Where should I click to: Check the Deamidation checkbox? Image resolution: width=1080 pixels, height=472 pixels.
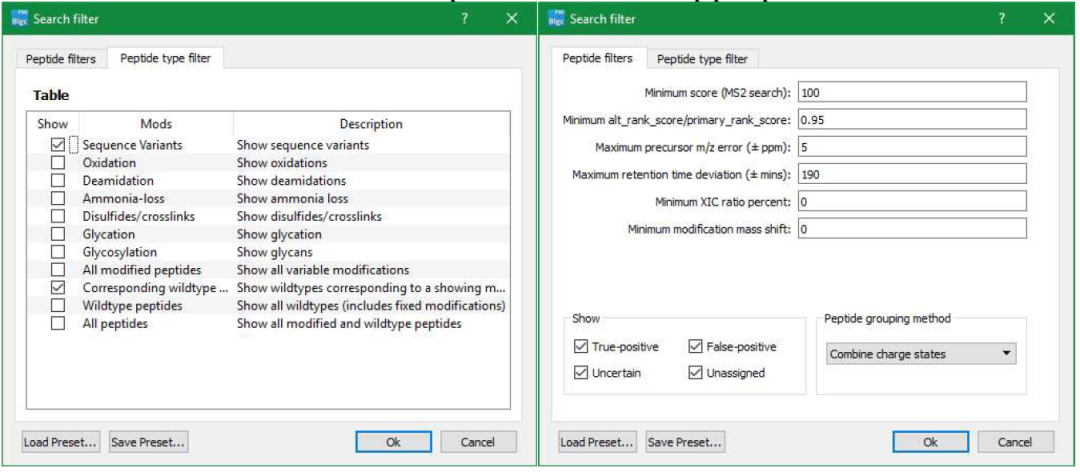58,181
